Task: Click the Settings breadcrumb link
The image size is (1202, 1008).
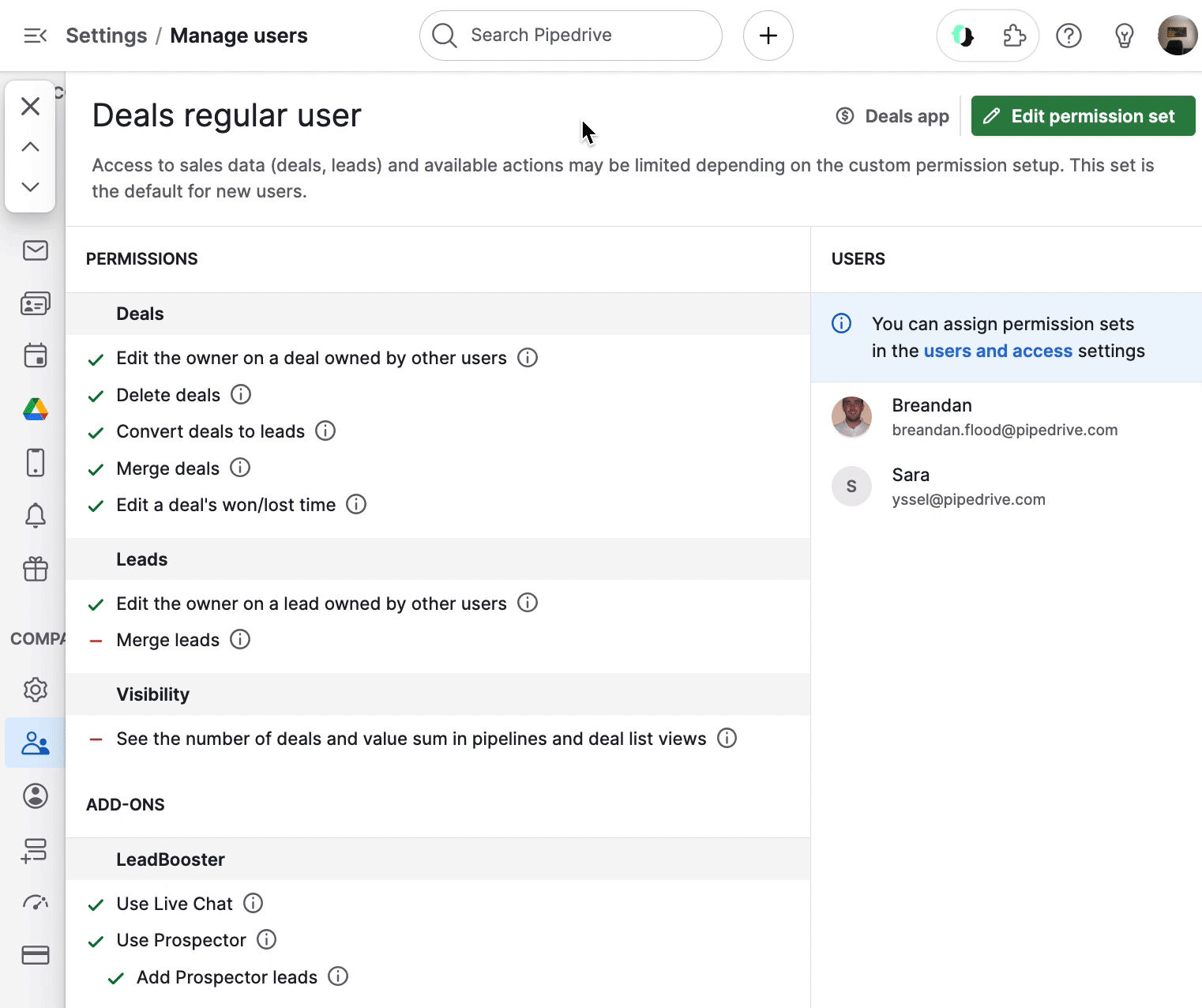Action: 107,36
